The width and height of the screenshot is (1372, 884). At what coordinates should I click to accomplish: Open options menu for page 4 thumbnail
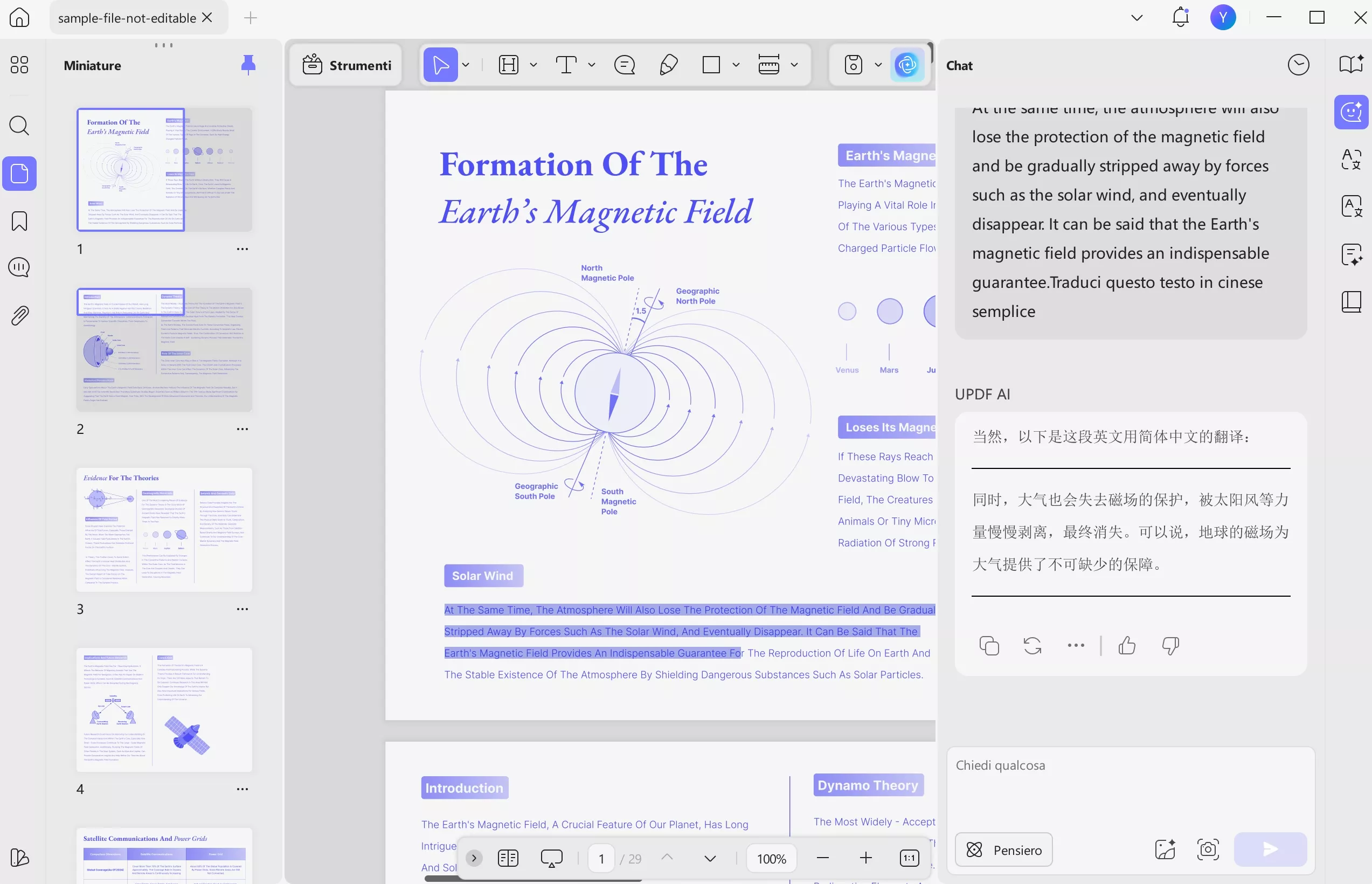(x=242, y=789)
